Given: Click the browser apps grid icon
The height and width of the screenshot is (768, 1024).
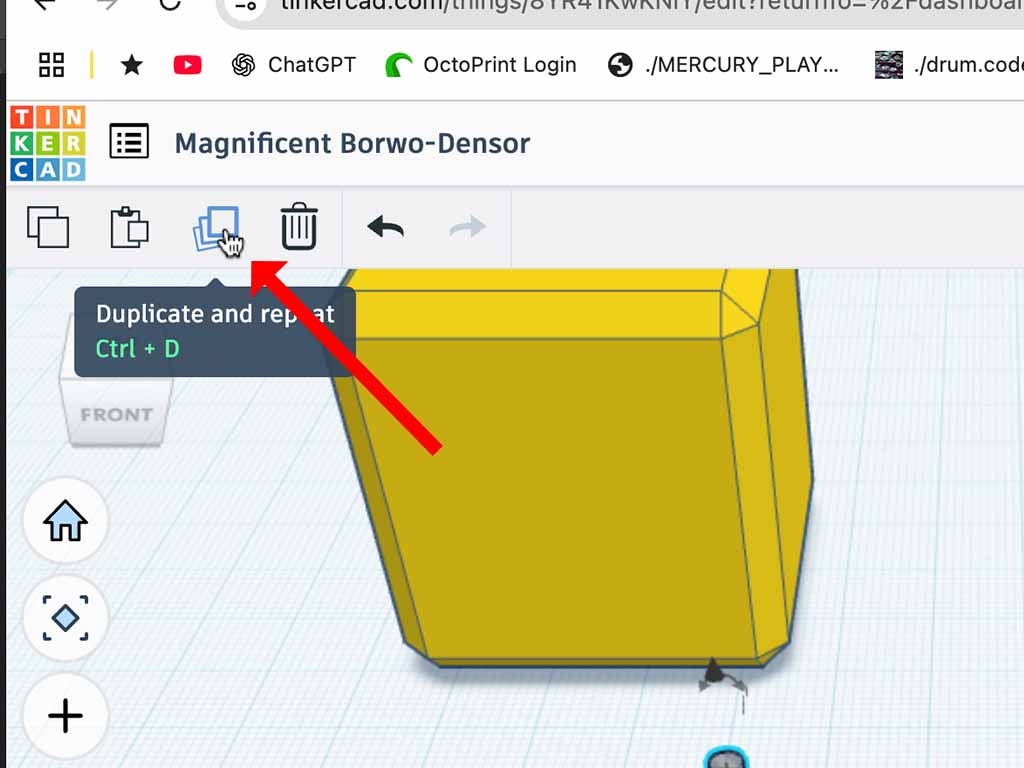Looking at the screenshot, I should [51, 65].
